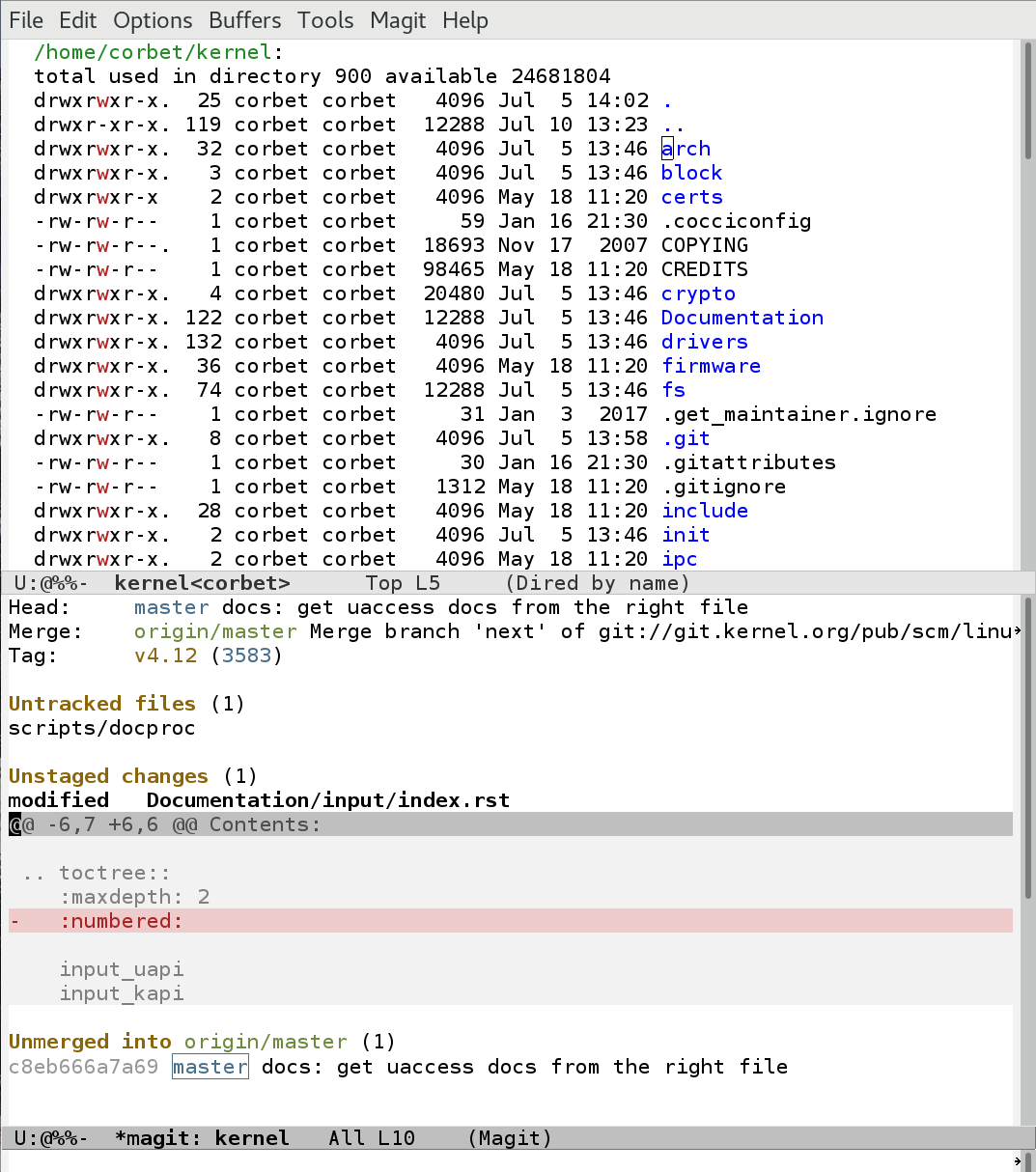Click the modified file Documentation/input/index.rst

point(327,800)
